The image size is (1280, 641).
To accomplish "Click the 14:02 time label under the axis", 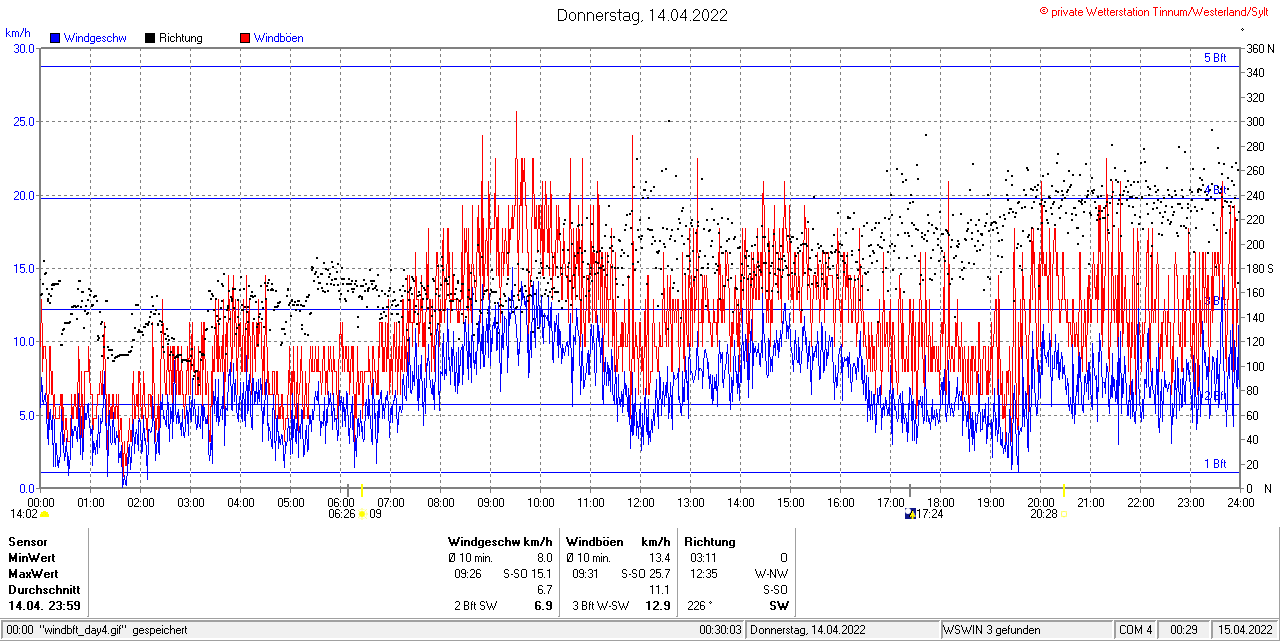I will 24,514.
